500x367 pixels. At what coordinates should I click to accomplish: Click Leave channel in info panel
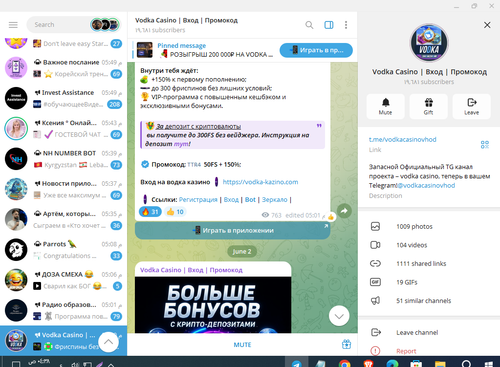pos(429,332)
